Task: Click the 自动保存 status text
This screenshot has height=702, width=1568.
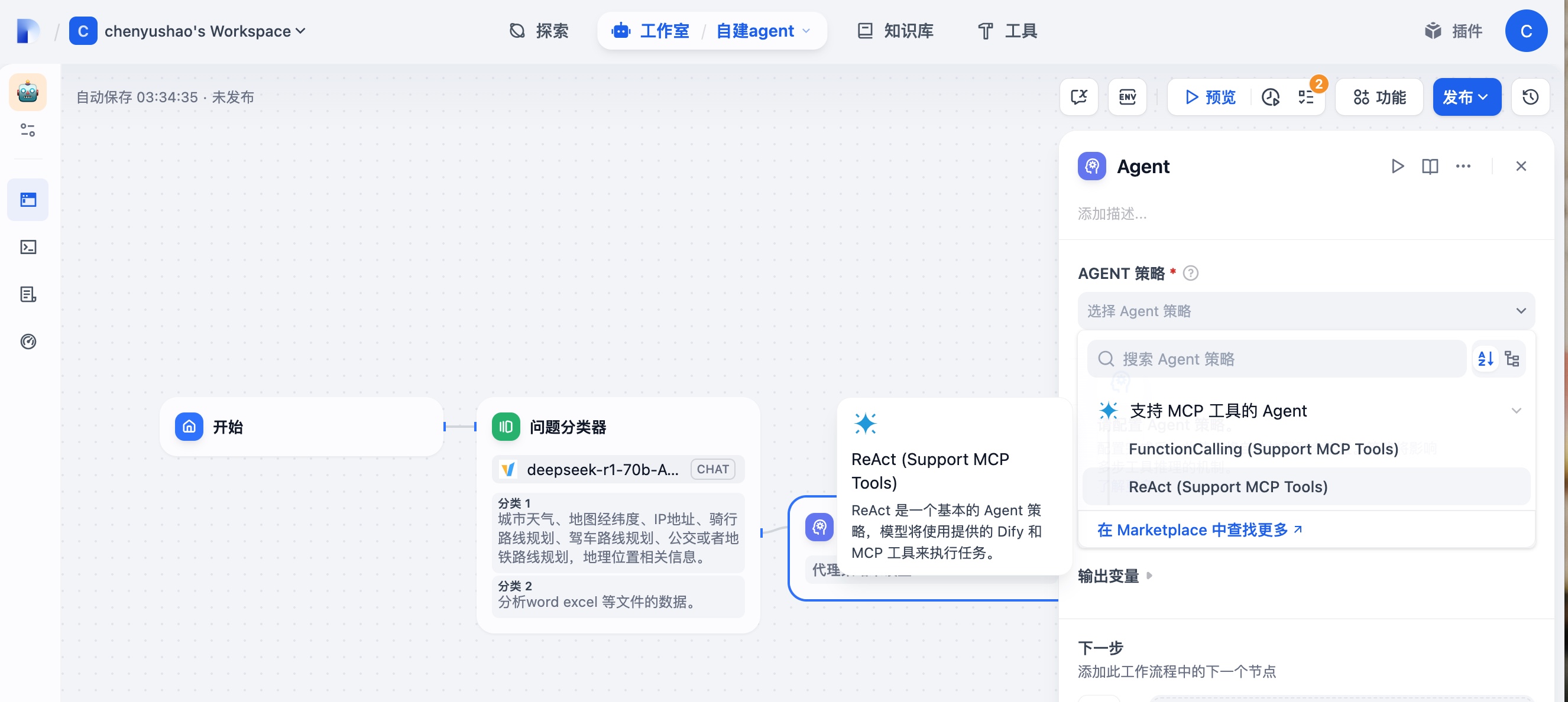Action: click(x=165, y=97)
